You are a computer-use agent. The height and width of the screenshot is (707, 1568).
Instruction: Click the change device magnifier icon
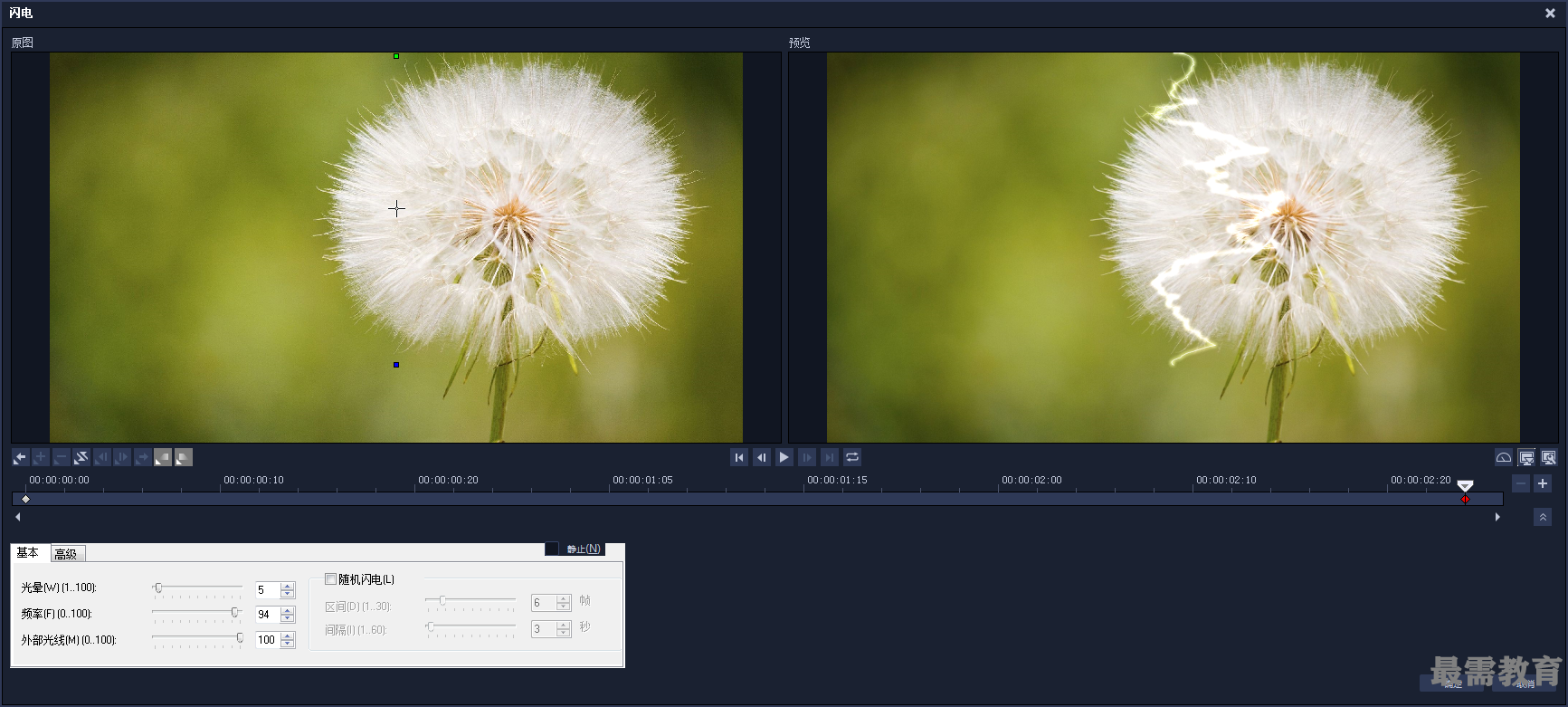coord(1549,458)
